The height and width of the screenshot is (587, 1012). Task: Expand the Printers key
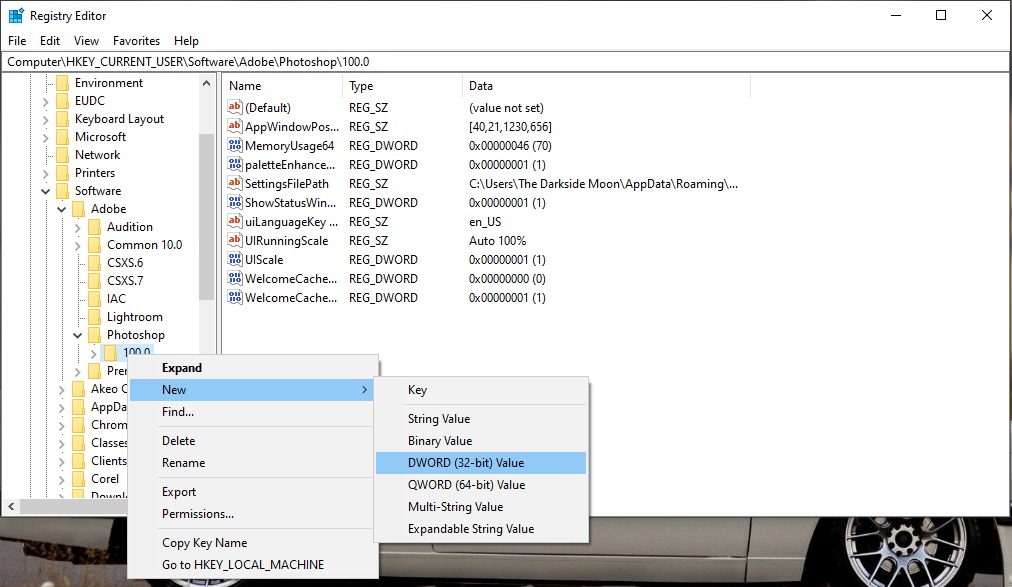45,174
